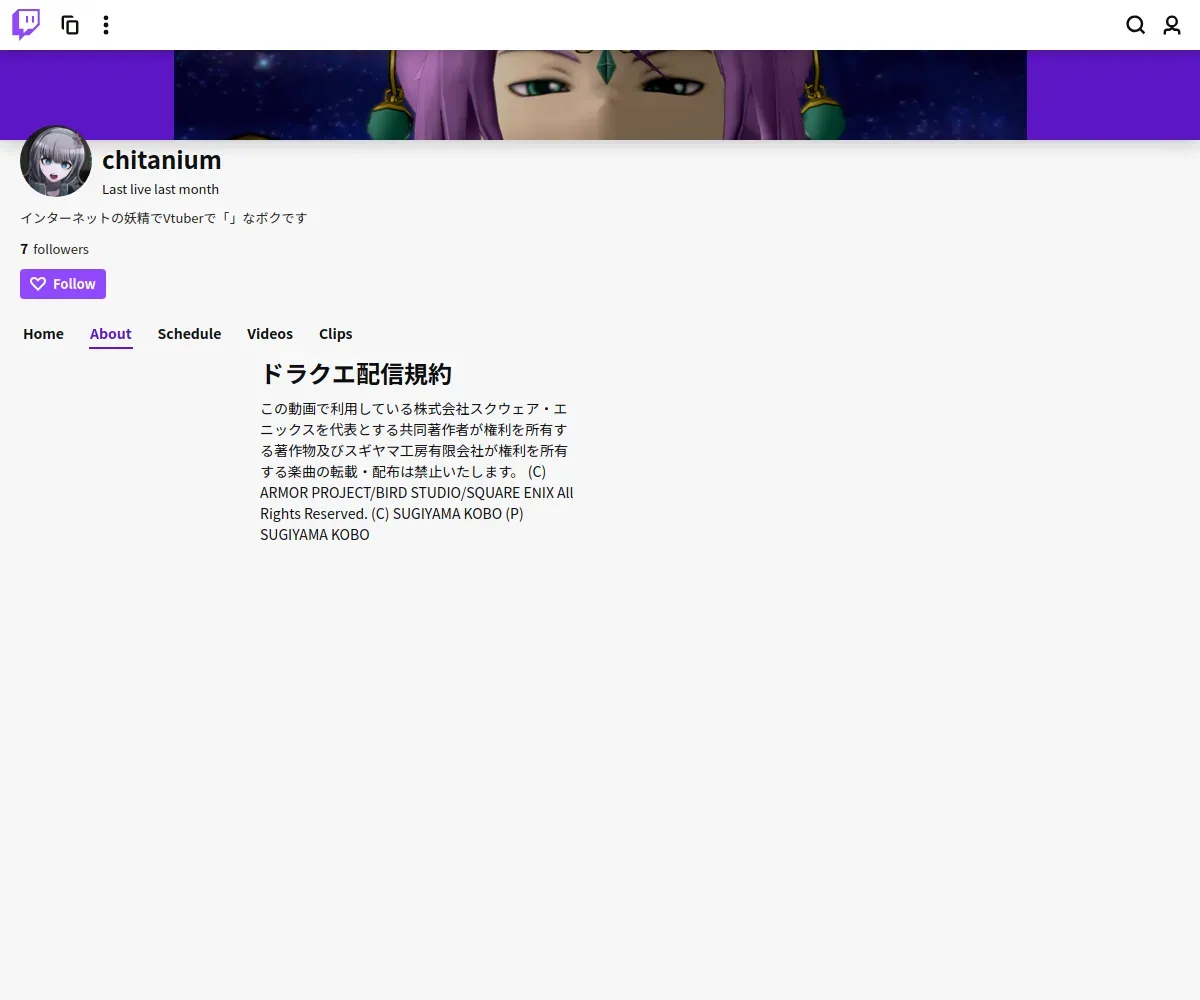
Task: Click the 'Last live last month' text
Action: point(160,189)
